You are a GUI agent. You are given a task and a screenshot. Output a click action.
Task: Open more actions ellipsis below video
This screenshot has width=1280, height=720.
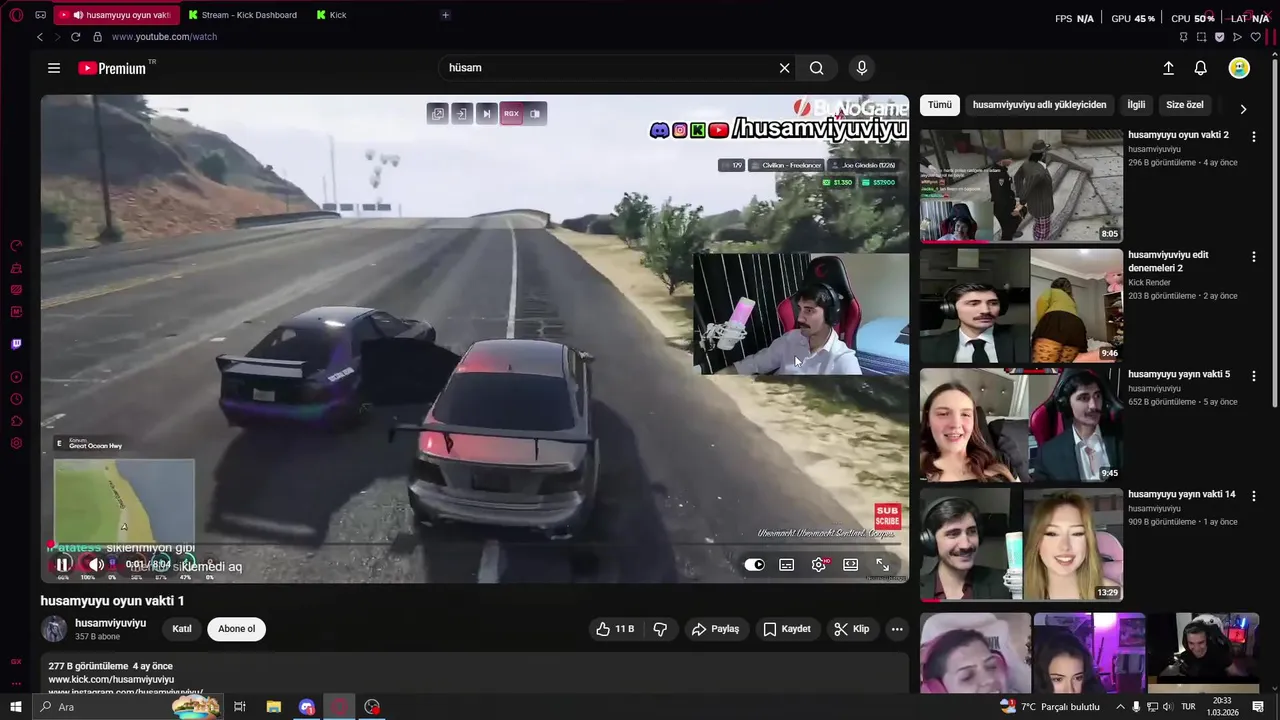point(897,629)
